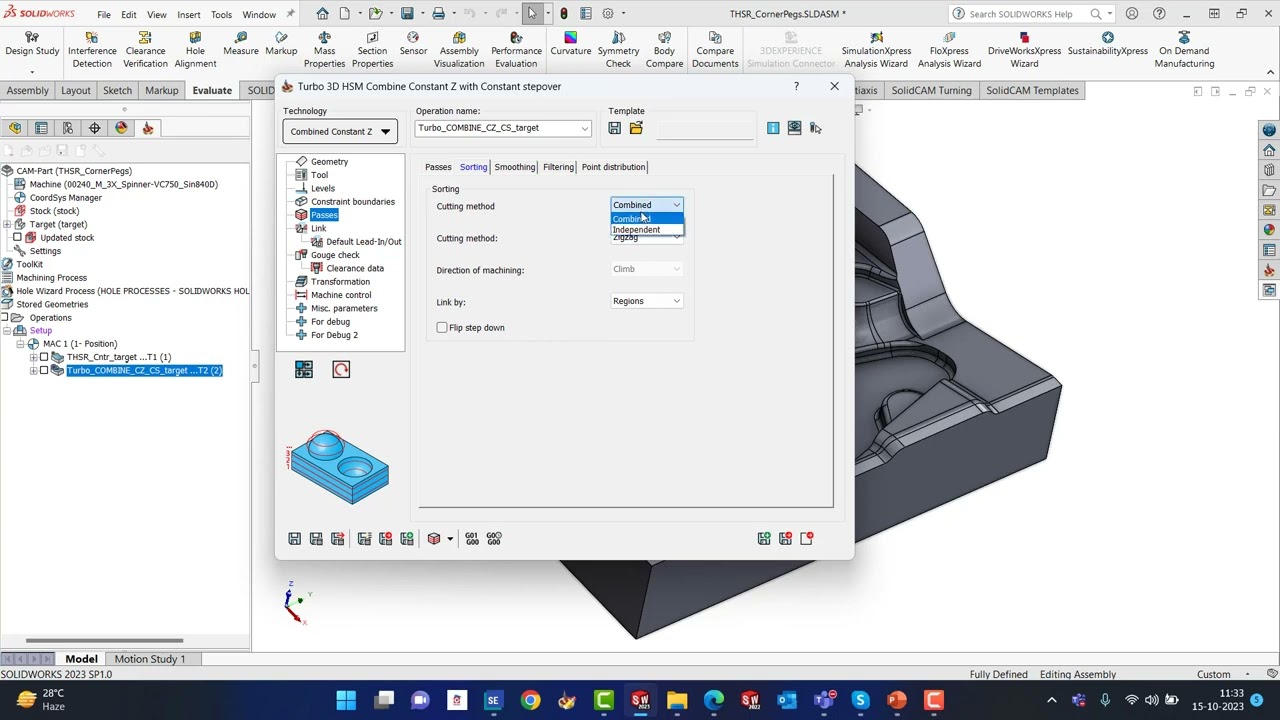The image size is (1280, 720).
Task: Toggle checkbox for THSR_Cntr_target operation
Action: (44, 357)
